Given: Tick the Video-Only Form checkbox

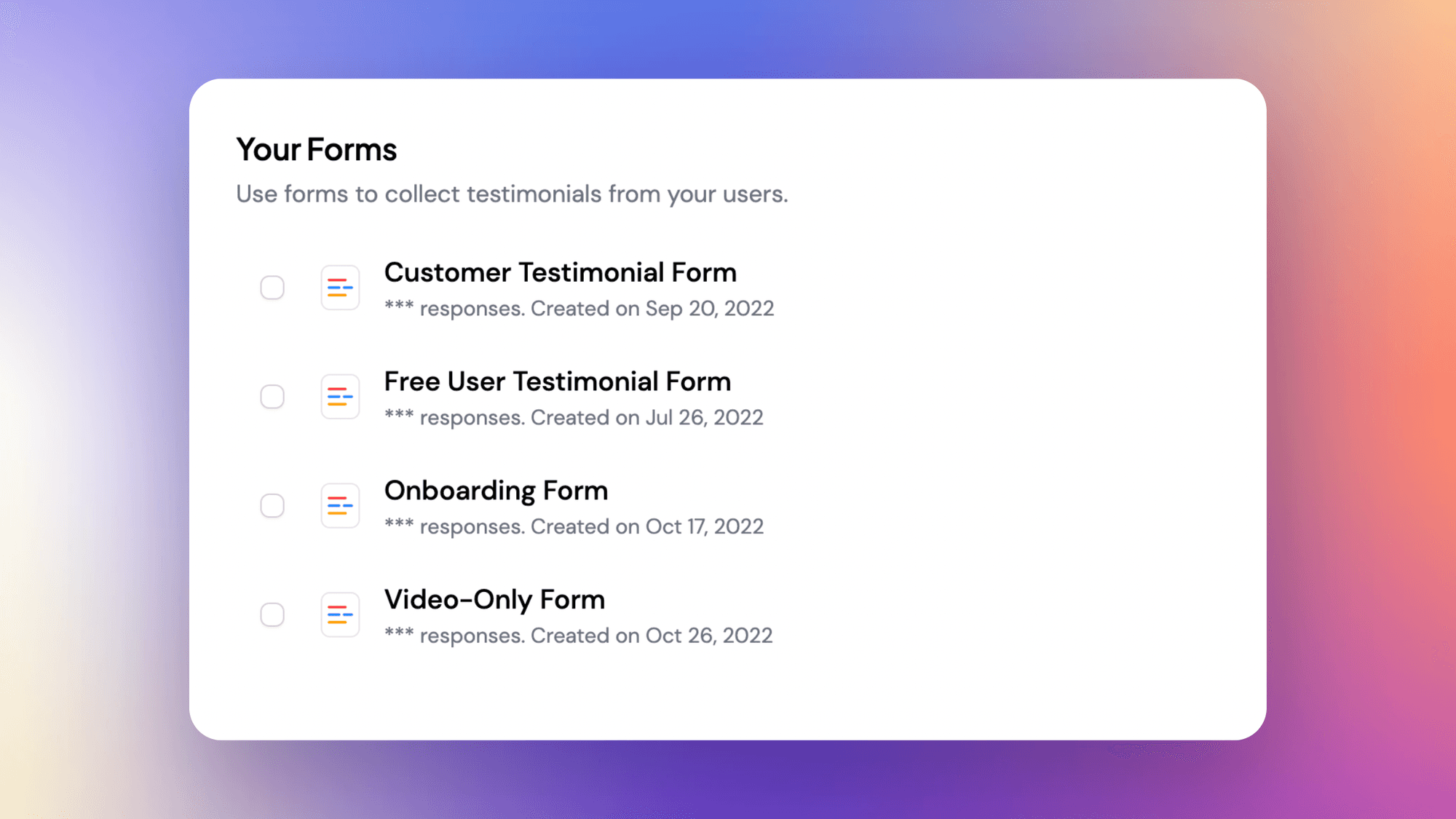Looking at the screenshot, I should (x=272, y=614).
